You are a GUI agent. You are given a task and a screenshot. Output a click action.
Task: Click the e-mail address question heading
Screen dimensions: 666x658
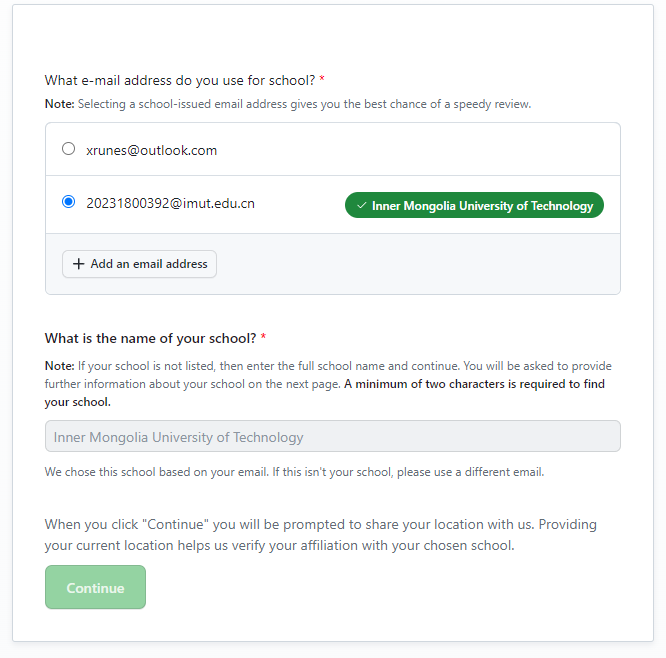(x=180, y=80)
